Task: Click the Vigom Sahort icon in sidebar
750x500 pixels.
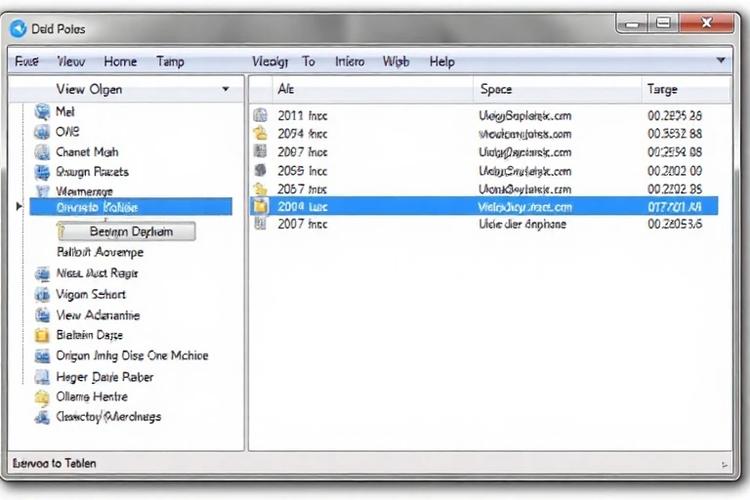Action: pos(42,295)
